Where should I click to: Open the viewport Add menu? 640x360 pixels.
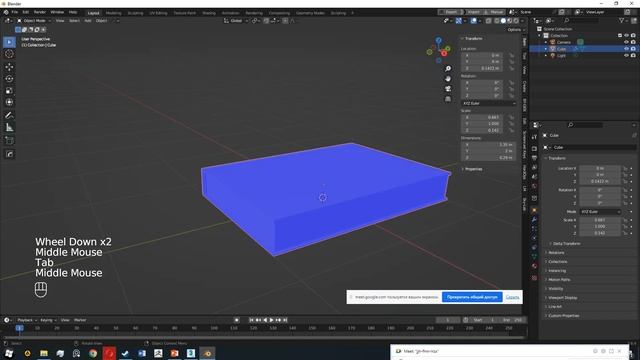(88, 20)
